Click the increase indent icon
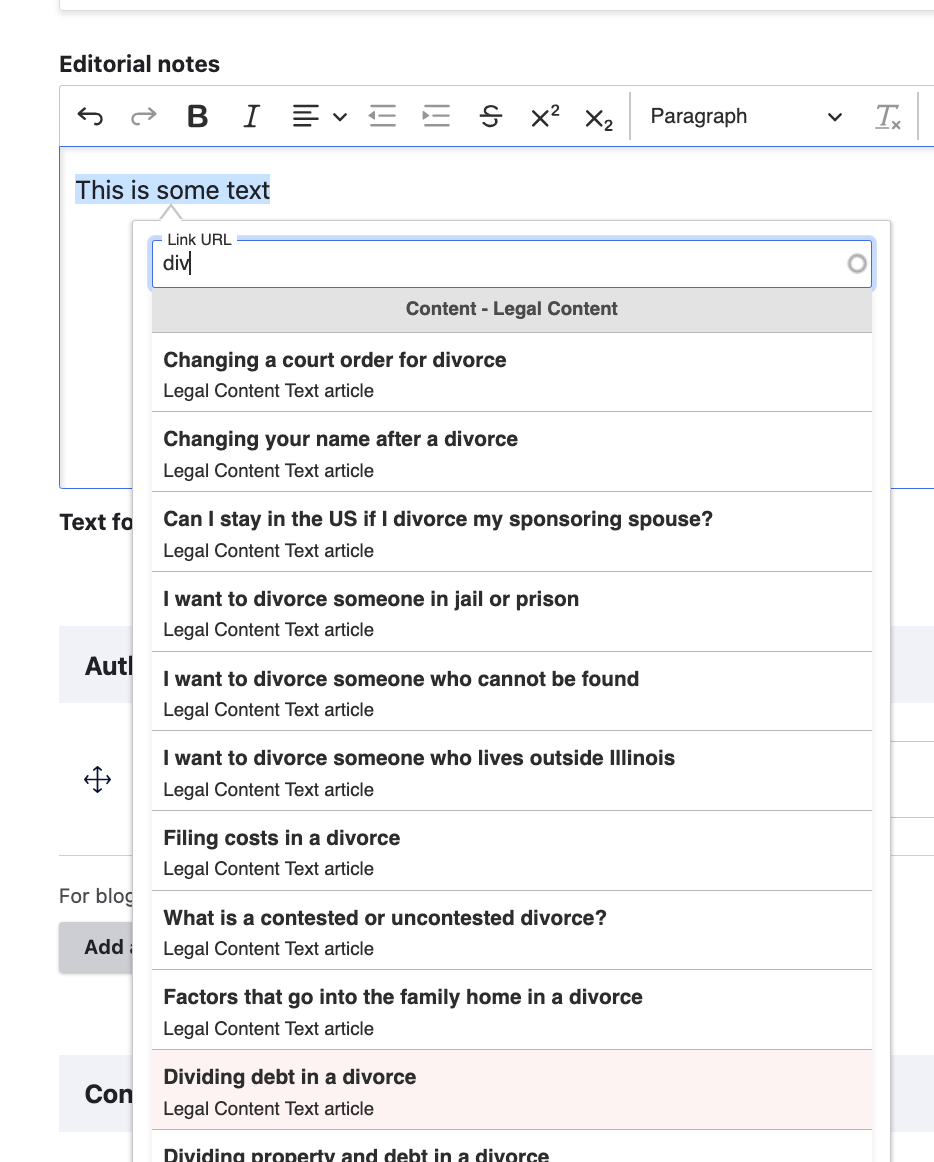Screen dimensions: 934x1162 (x=436, y=116)
